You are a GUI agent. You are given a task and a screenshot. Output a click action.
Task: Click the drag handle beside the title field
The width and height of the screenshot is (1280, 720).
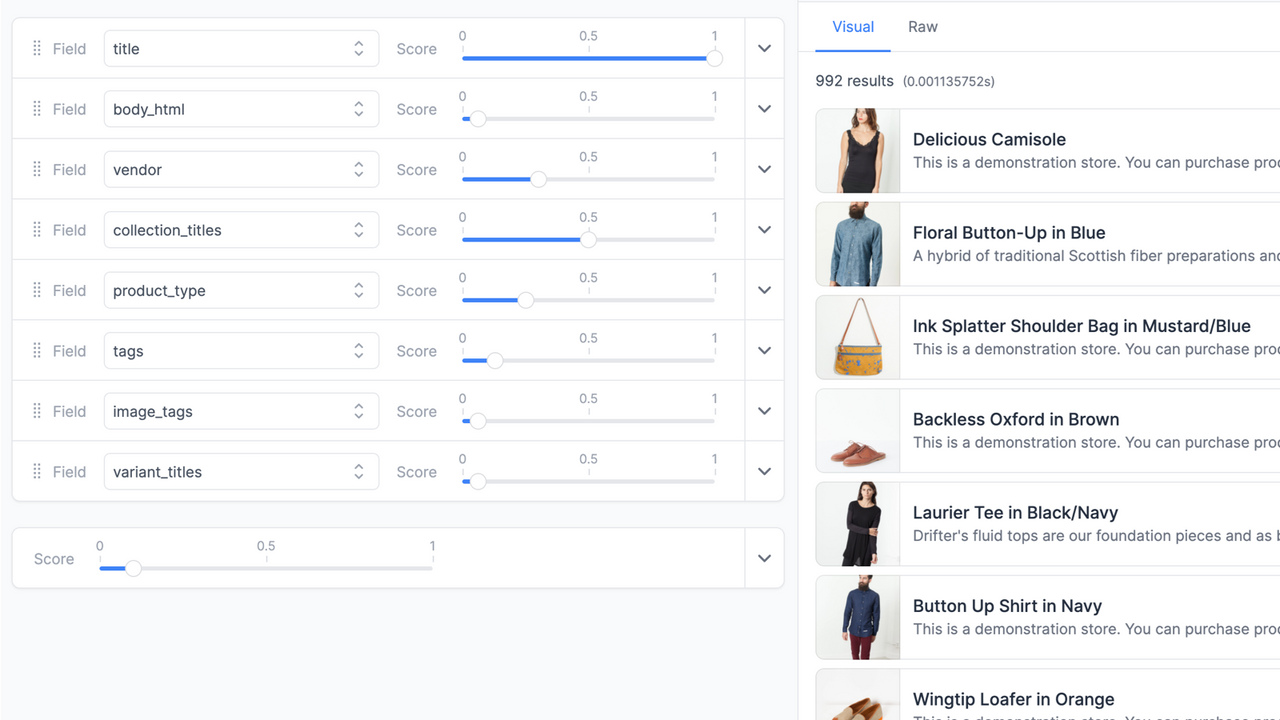[x=36, y=48]
